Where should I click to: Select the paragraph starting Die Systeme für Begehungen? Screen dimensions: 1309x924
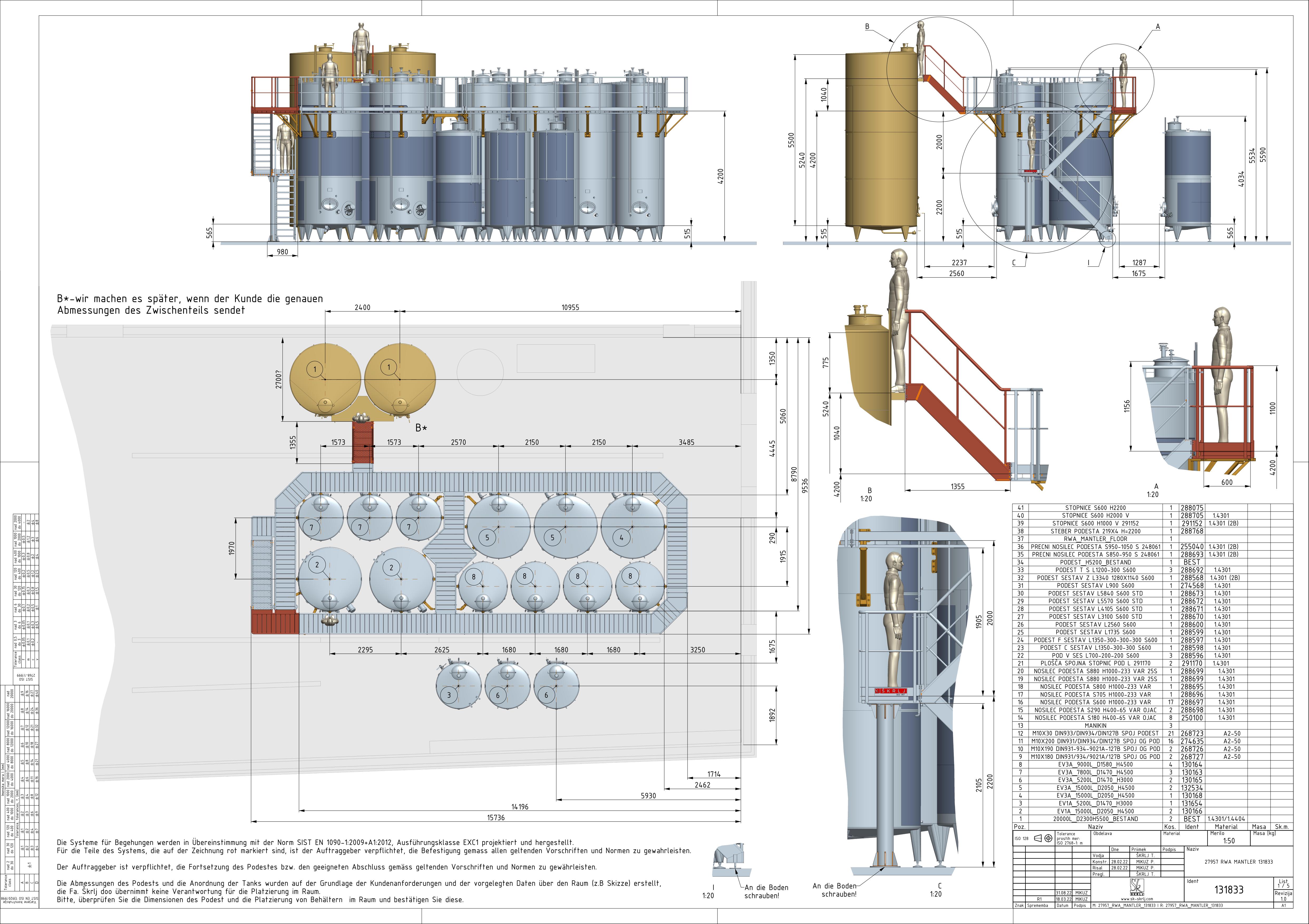pyautogui.click(x=373, y=847)
